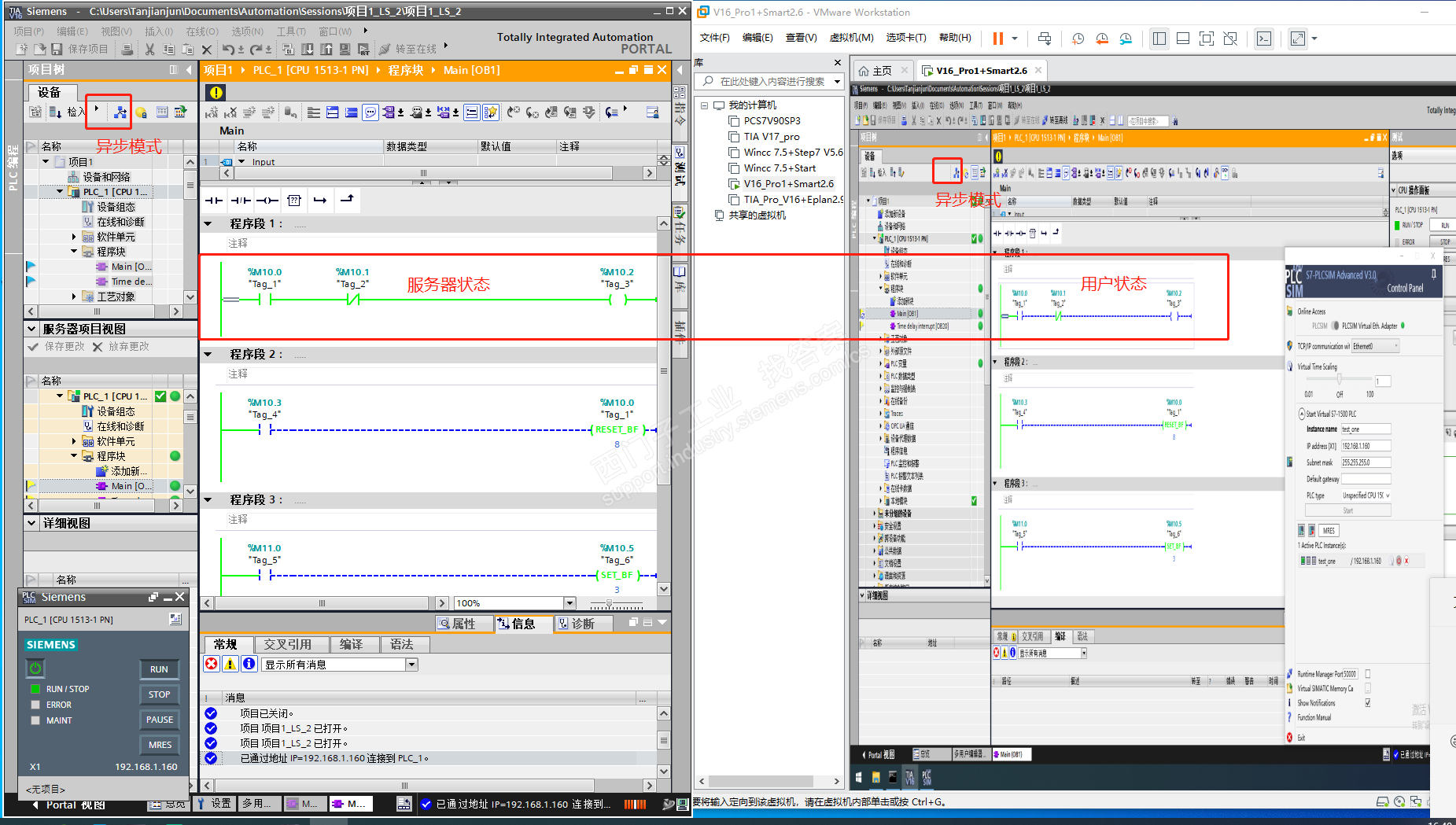Click VMware revert snapshot icon

point(1102,39)
